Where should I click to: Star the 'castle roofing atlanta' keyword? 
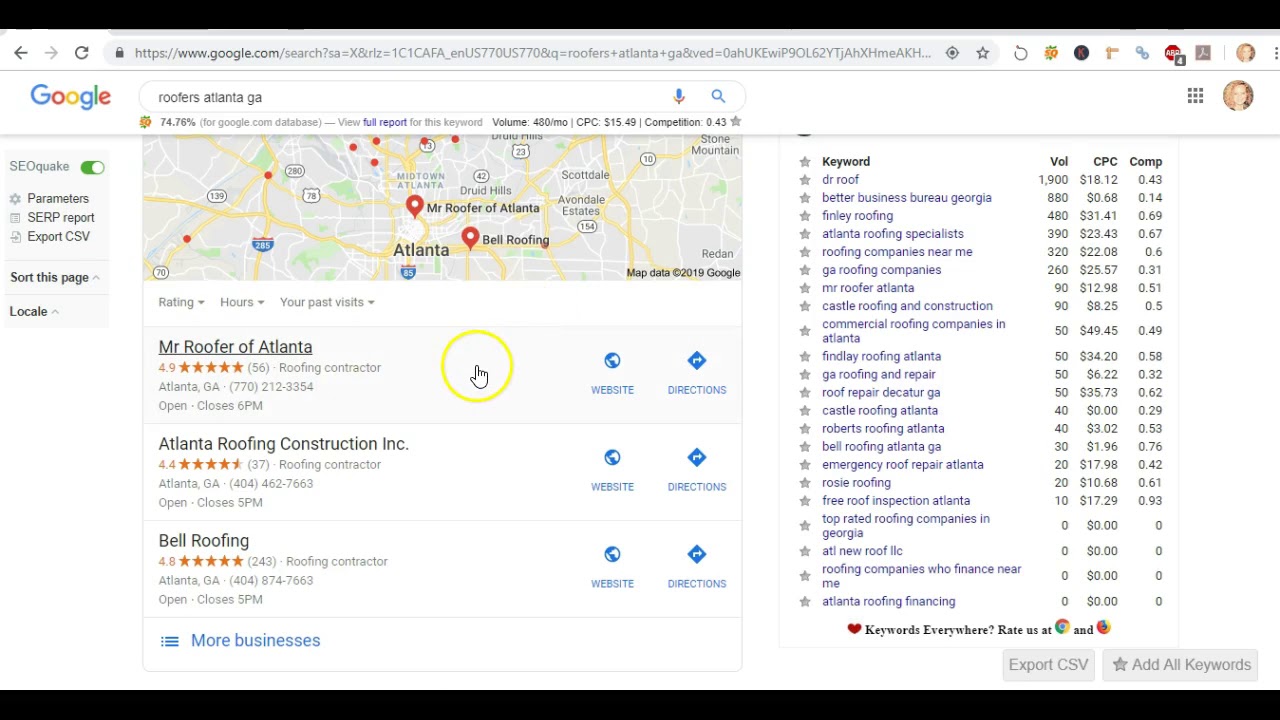pos(804,411)
